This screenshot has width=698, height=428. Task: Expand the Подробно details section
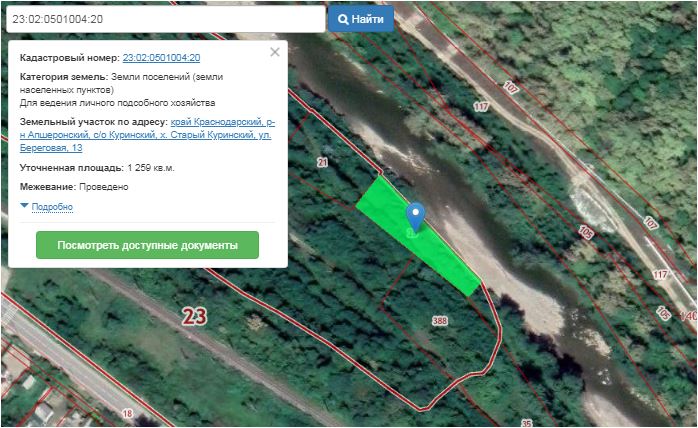tap(52, 207)
